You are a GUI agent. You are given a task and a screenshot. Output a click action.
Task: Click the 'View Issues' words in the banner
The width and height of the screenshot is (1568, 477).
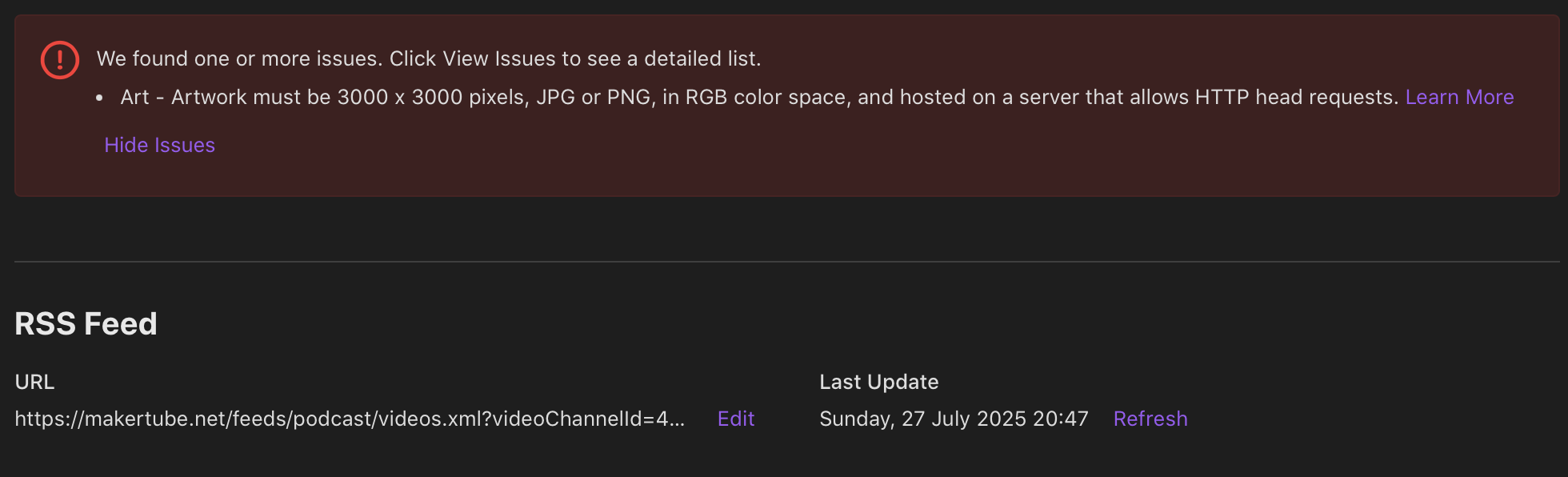pyautogui.click(x=498, y=58)
